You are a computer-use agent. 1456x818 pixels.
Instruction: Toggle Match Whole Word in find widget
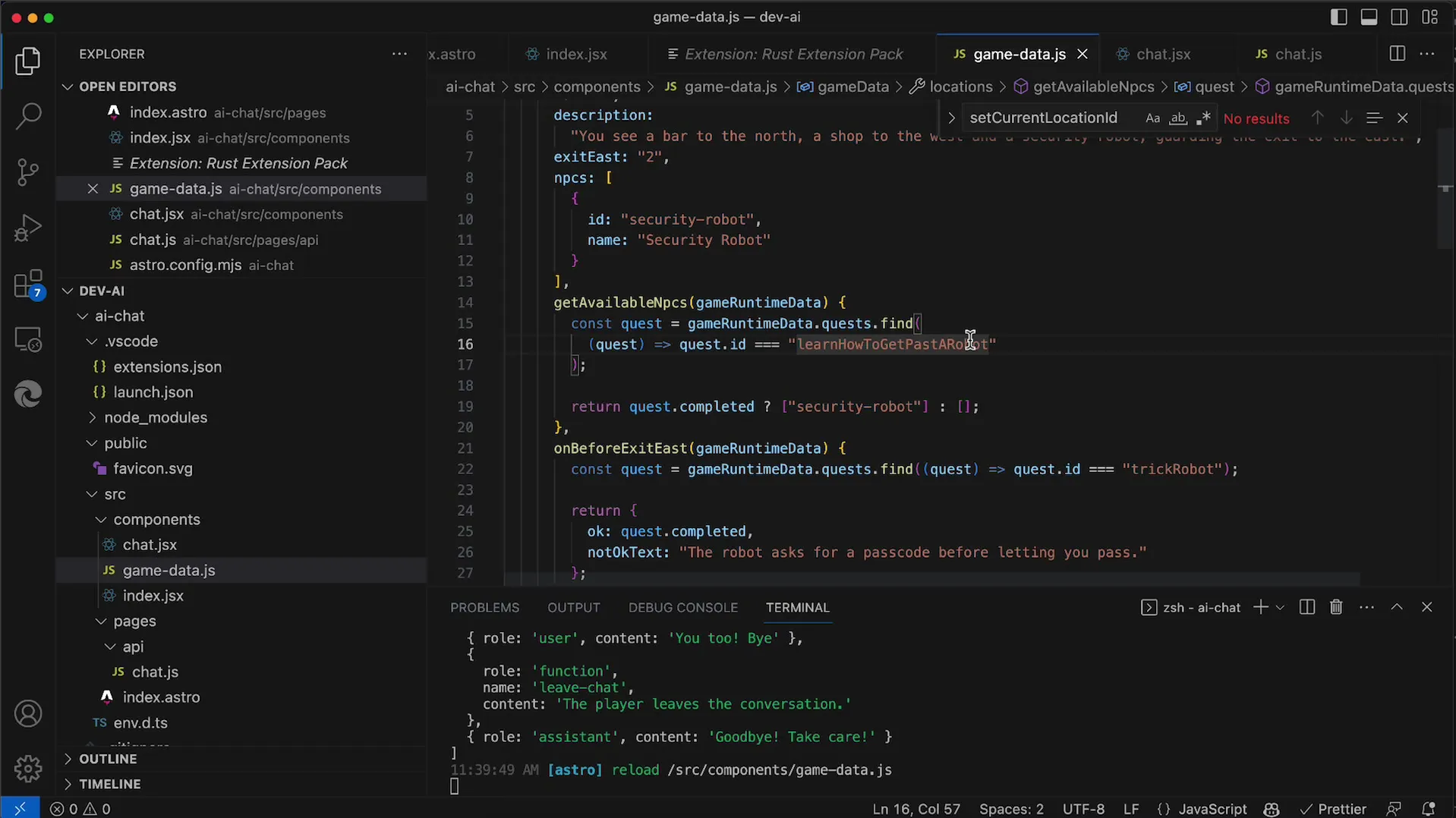tap(1177, 118)
